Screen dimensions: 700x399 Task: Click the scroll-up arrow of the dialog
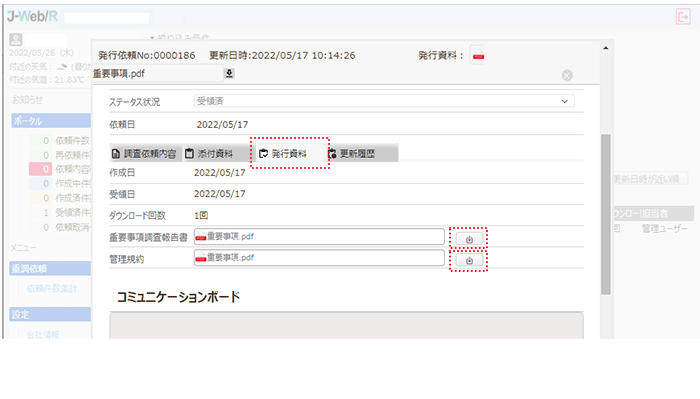pyautogui.click(x=606, y=48)
